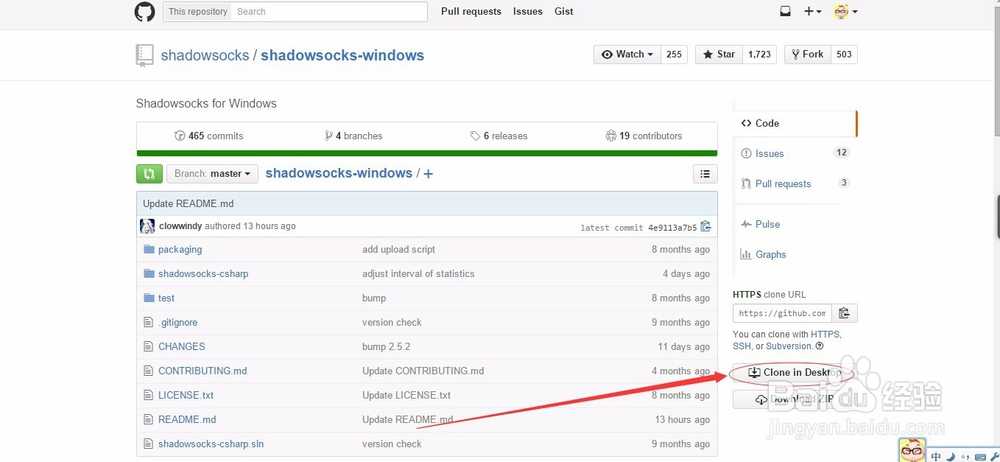Open the 'add upload script' commit message

click(x=399, y=250)
